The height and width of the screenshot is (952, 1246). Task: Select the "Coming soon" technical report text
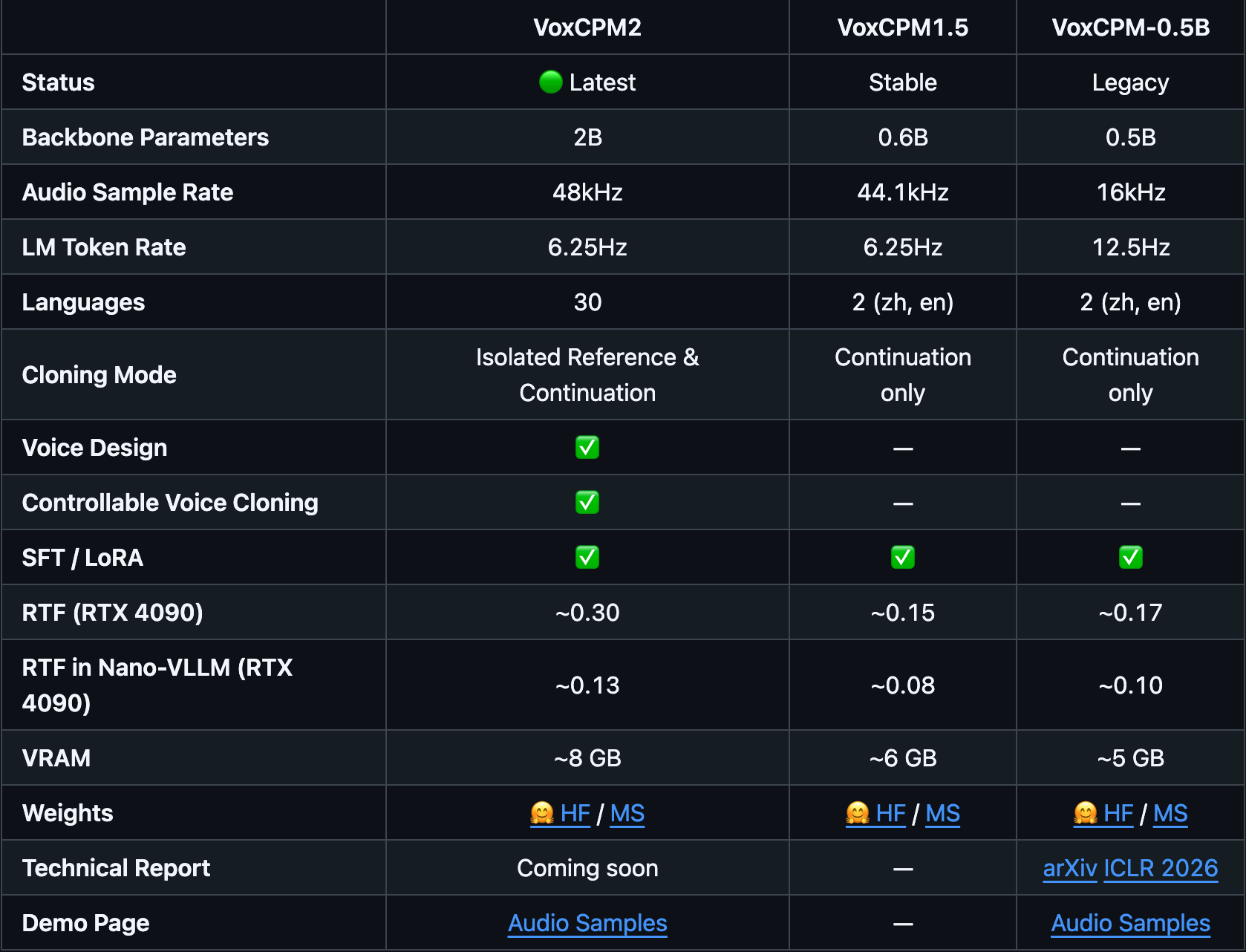pos(587,868)
